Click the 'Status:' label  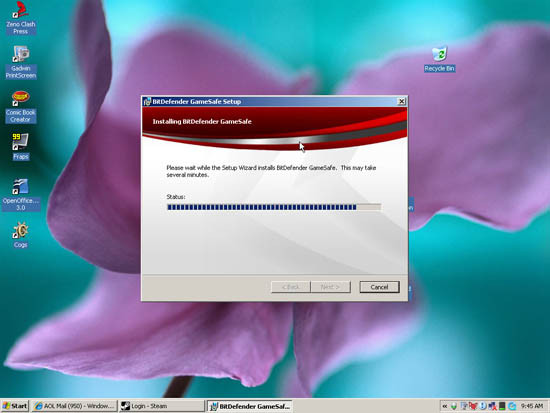[x=176, y=197]
